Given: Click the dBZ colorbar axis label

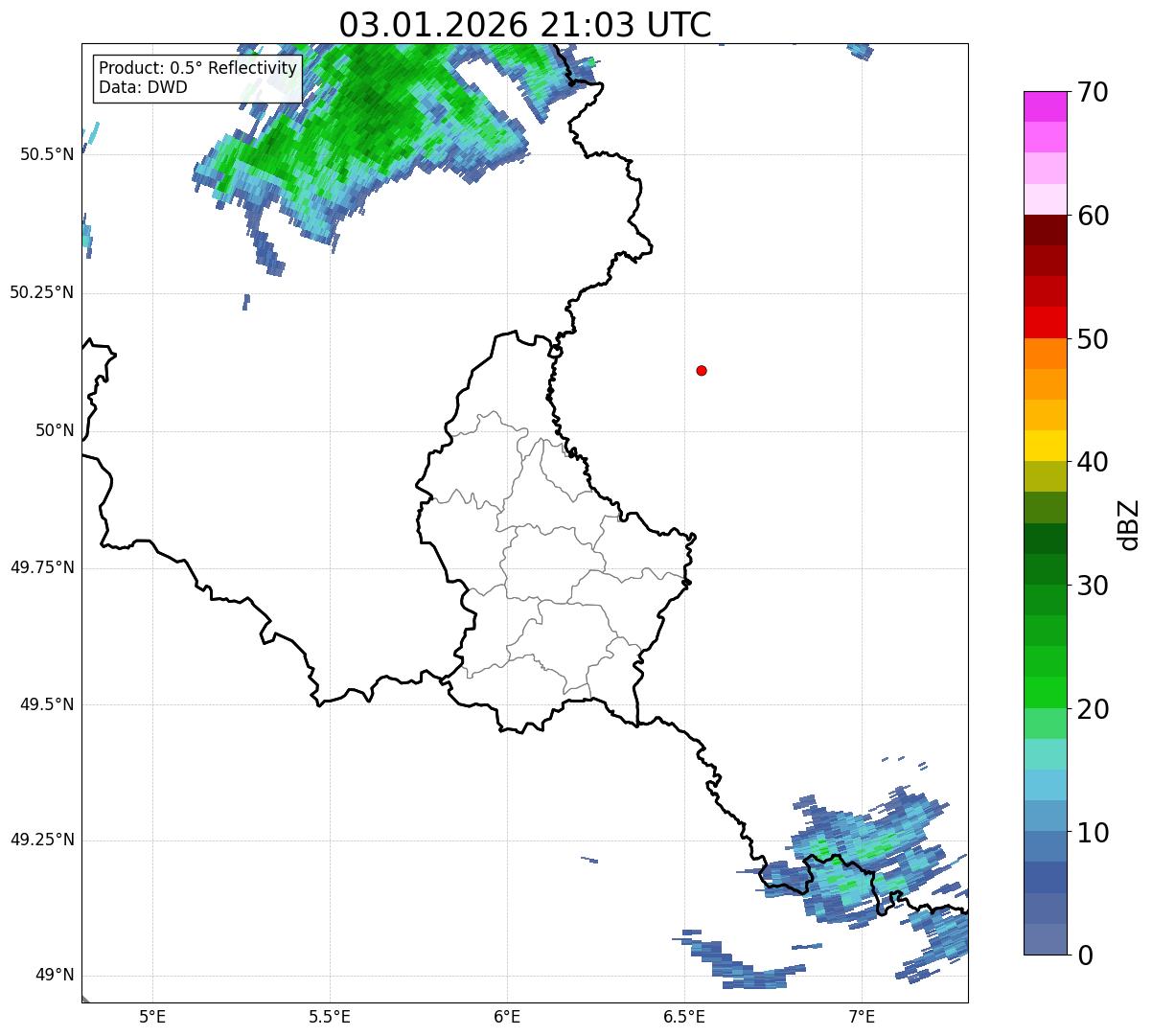Looking at the screenshot, I should [1130, 523].
